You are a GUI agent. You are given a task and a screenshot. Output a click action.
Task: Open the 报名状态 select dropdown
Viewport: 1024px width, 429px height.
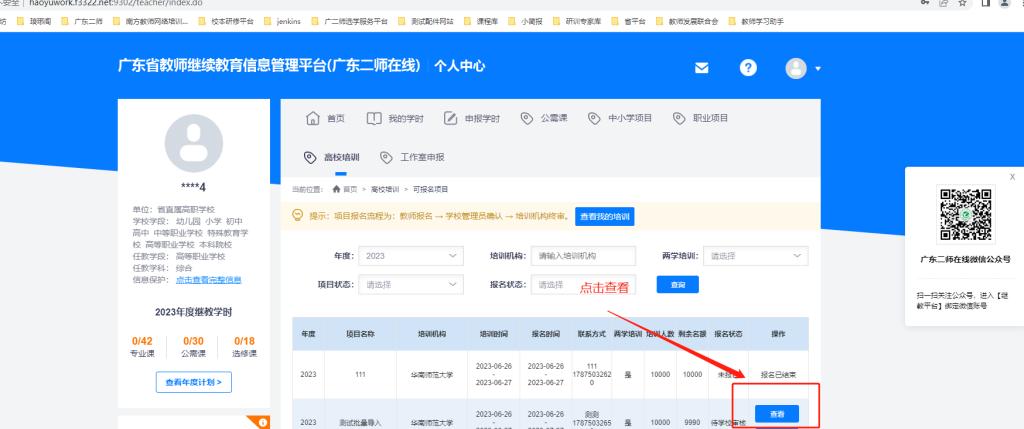[583, 284]
